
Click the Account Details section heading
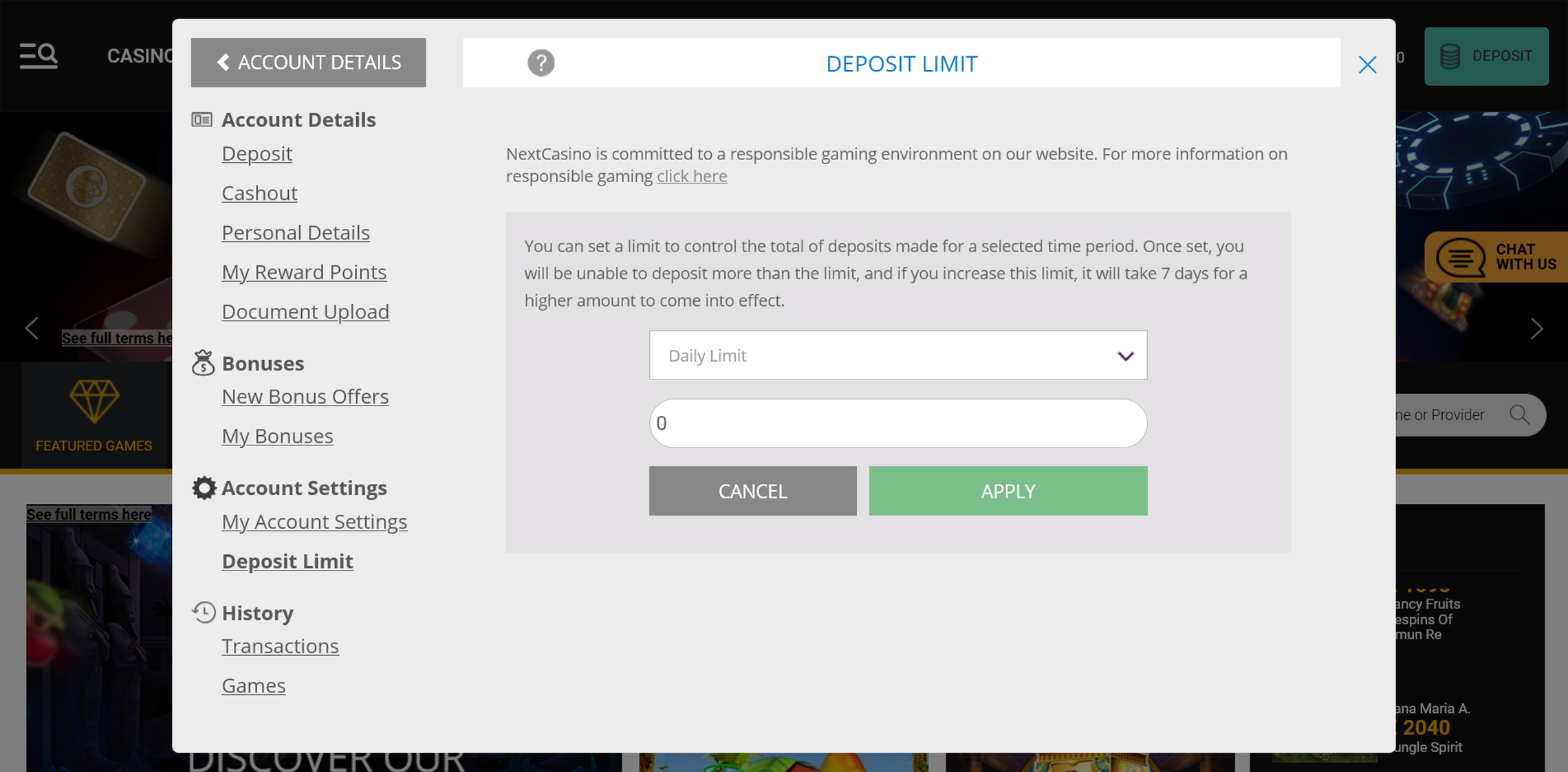coord(298,120)
